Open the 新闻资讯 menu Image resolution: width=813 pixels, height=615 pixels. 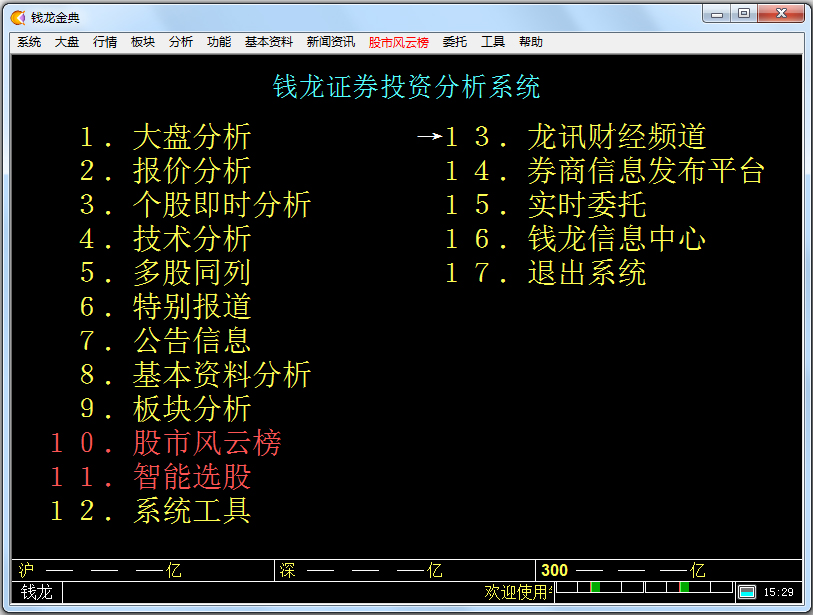[330, 41]
